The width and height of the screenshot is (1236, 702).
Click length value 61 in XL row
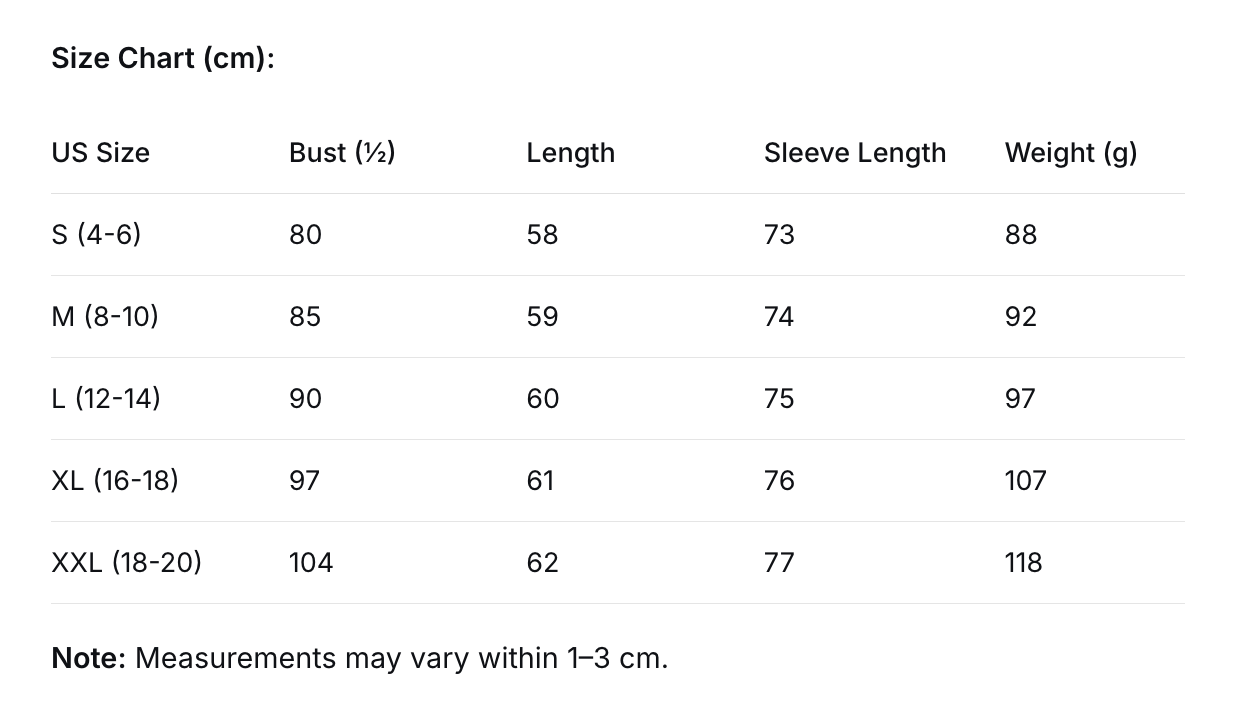[x=540, y=481]
